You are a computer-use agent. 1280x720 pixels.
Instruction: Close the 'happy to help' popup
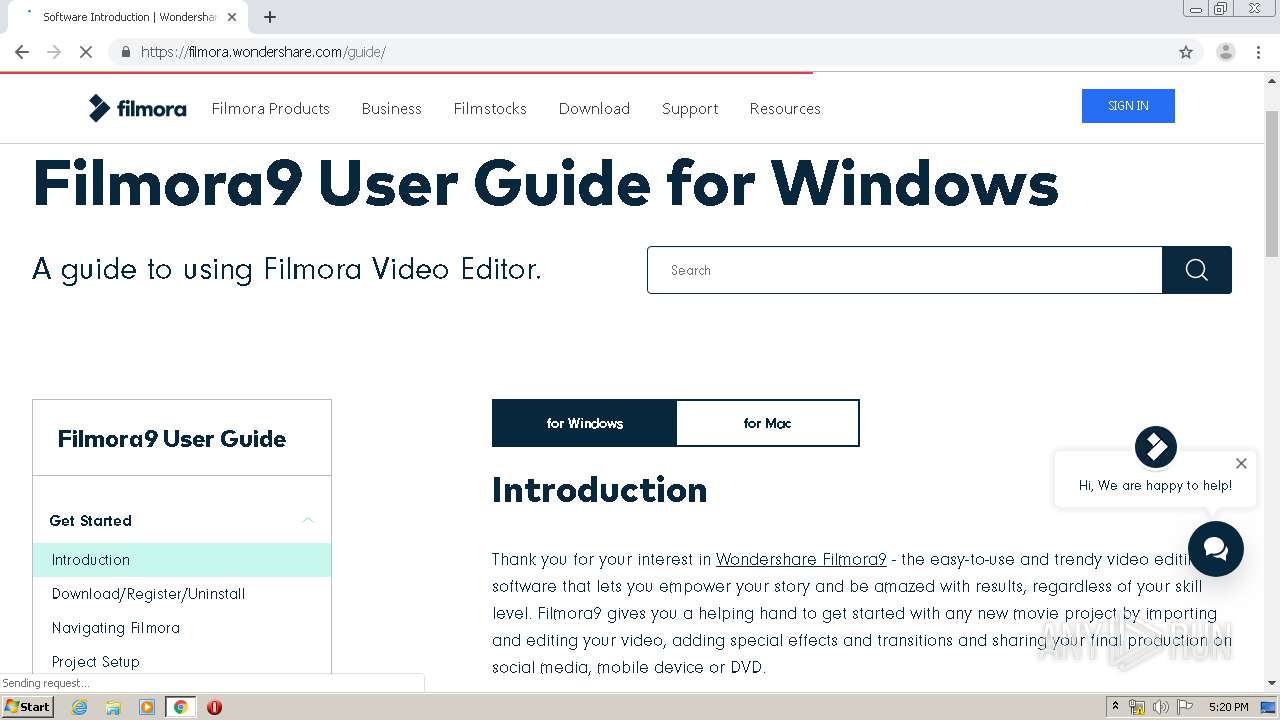pos(1241,463)
